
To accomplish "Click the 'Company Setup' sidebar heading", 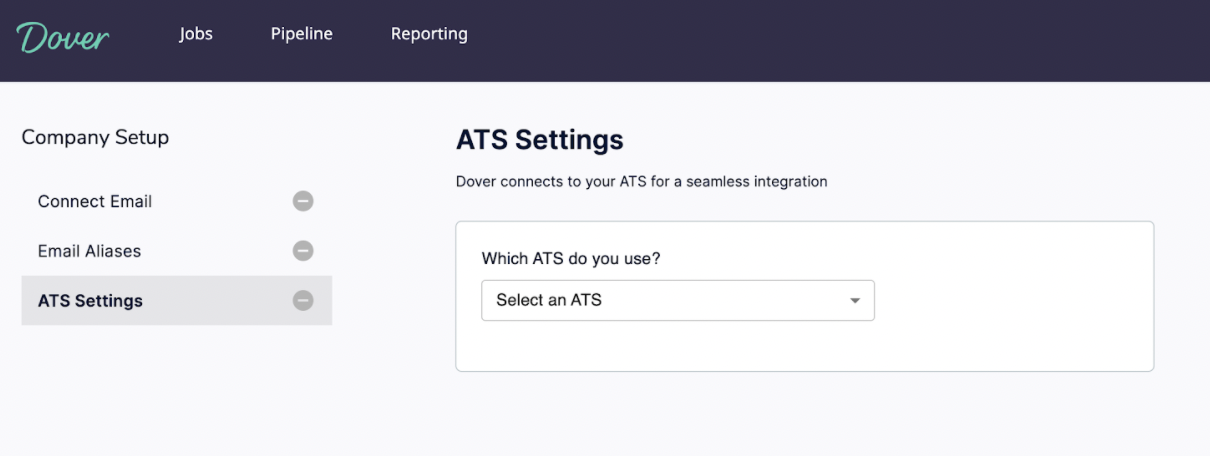I will pyautogui.click(x=95, y=138).
